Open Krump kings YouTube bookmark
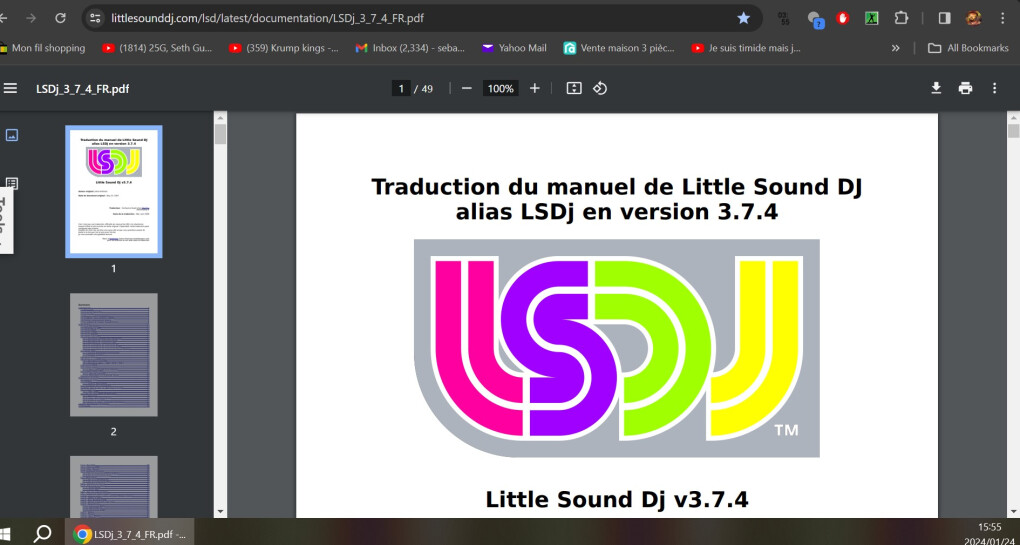This screenshot has height=545, width=1020. (x=284, y=48)
